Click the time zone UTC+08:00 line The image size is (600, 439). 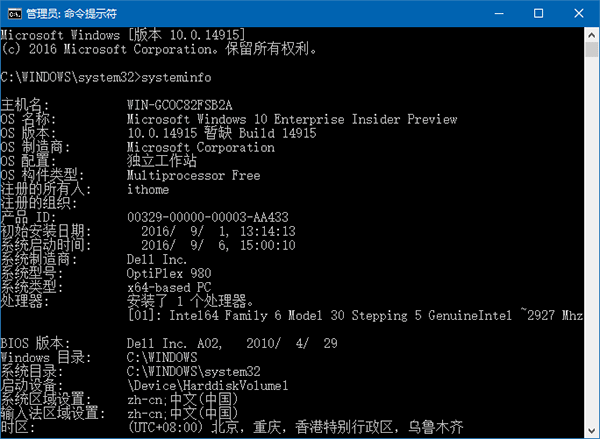[x=295, y=427]
